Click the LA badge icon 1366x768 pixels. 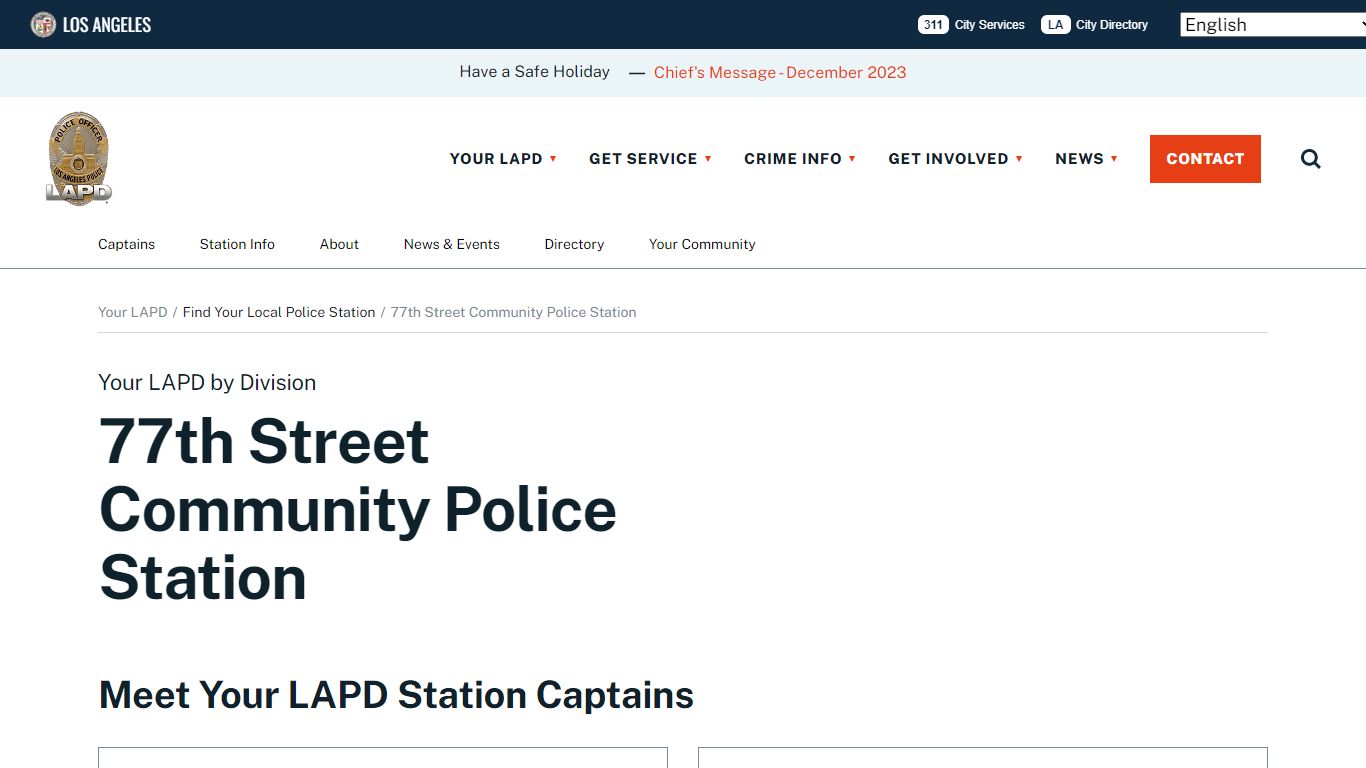[x=1056, y=24]
